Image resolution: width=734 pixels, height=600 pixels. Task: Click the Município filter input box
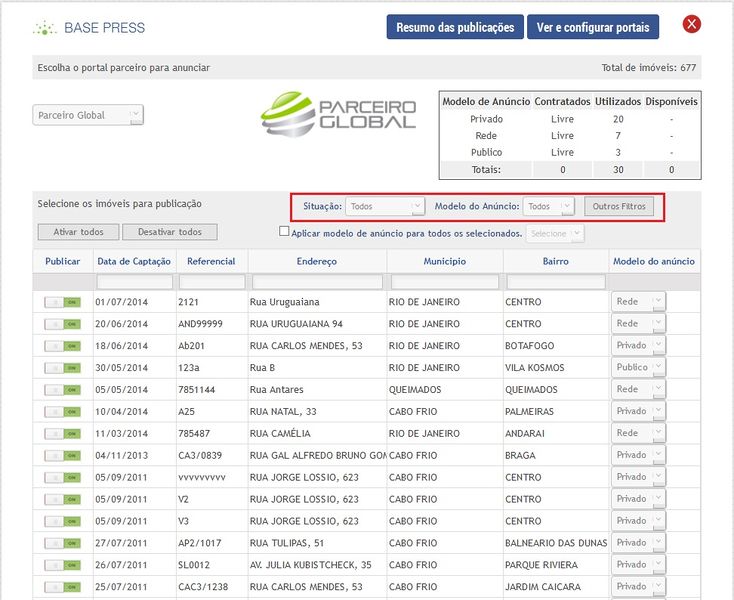444,282
